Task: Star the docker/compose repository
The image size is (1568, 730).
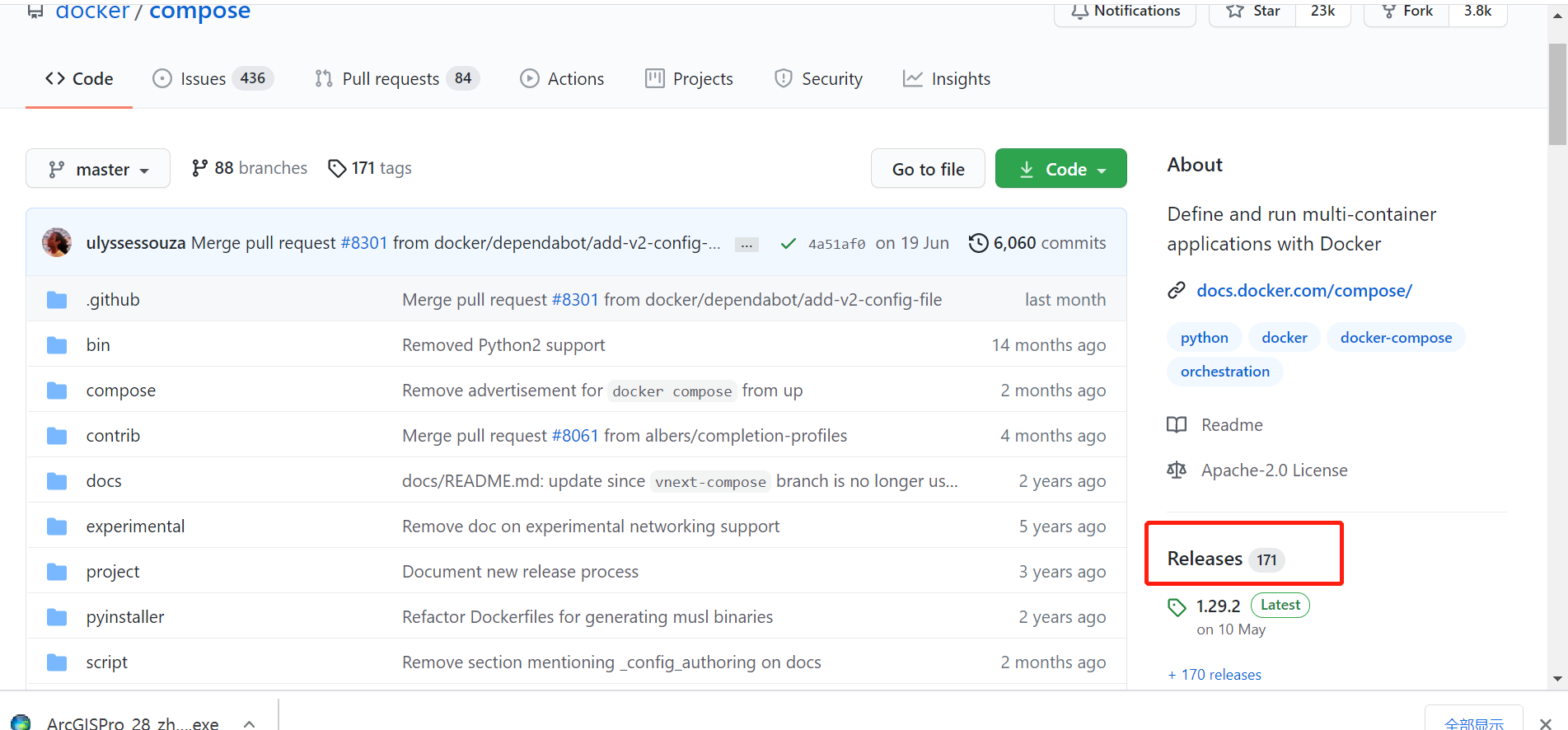Action: coord(1253,12)
